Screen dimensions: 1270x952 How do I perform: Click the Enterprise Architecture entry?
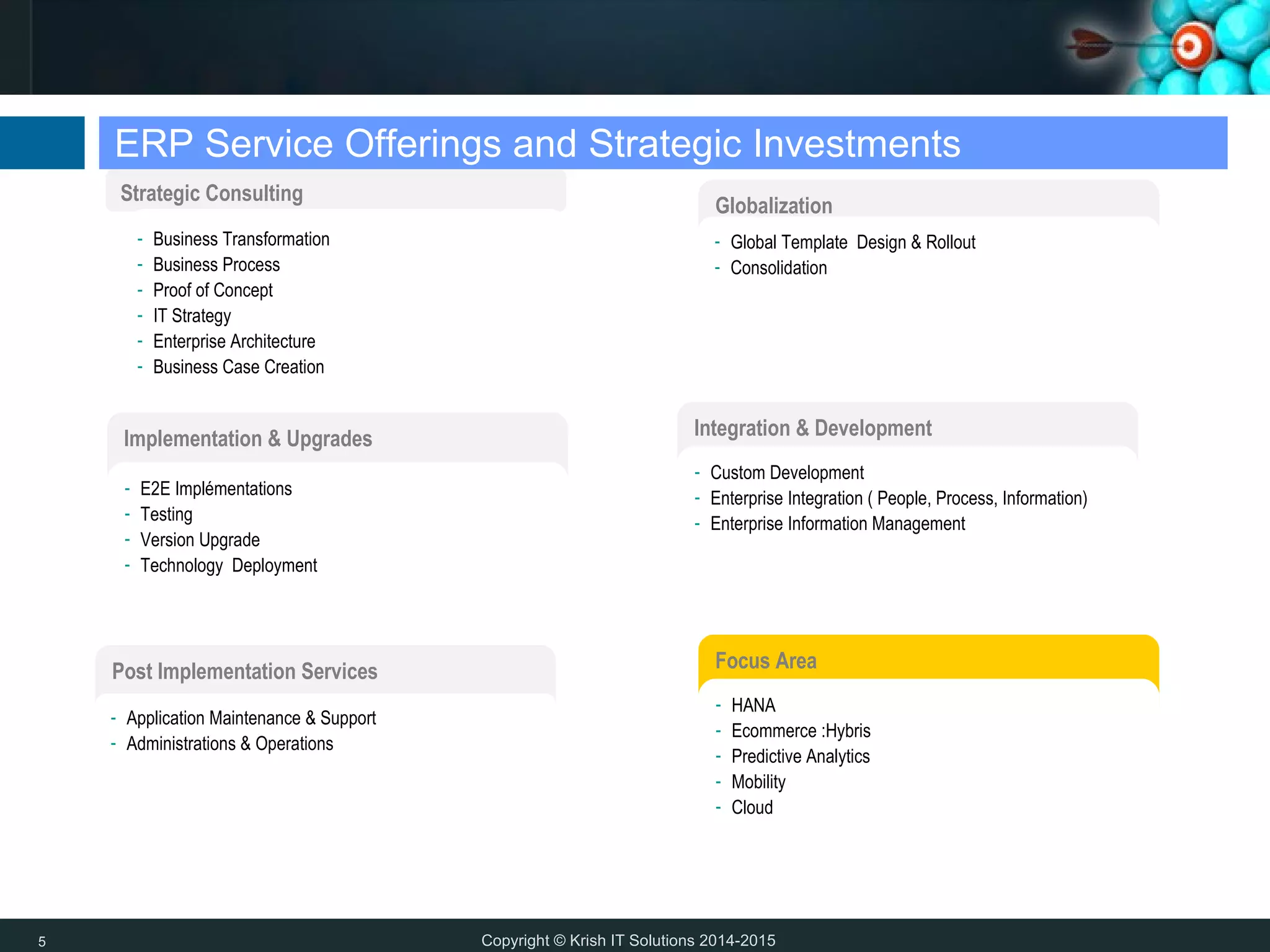[x=234, y=342]
